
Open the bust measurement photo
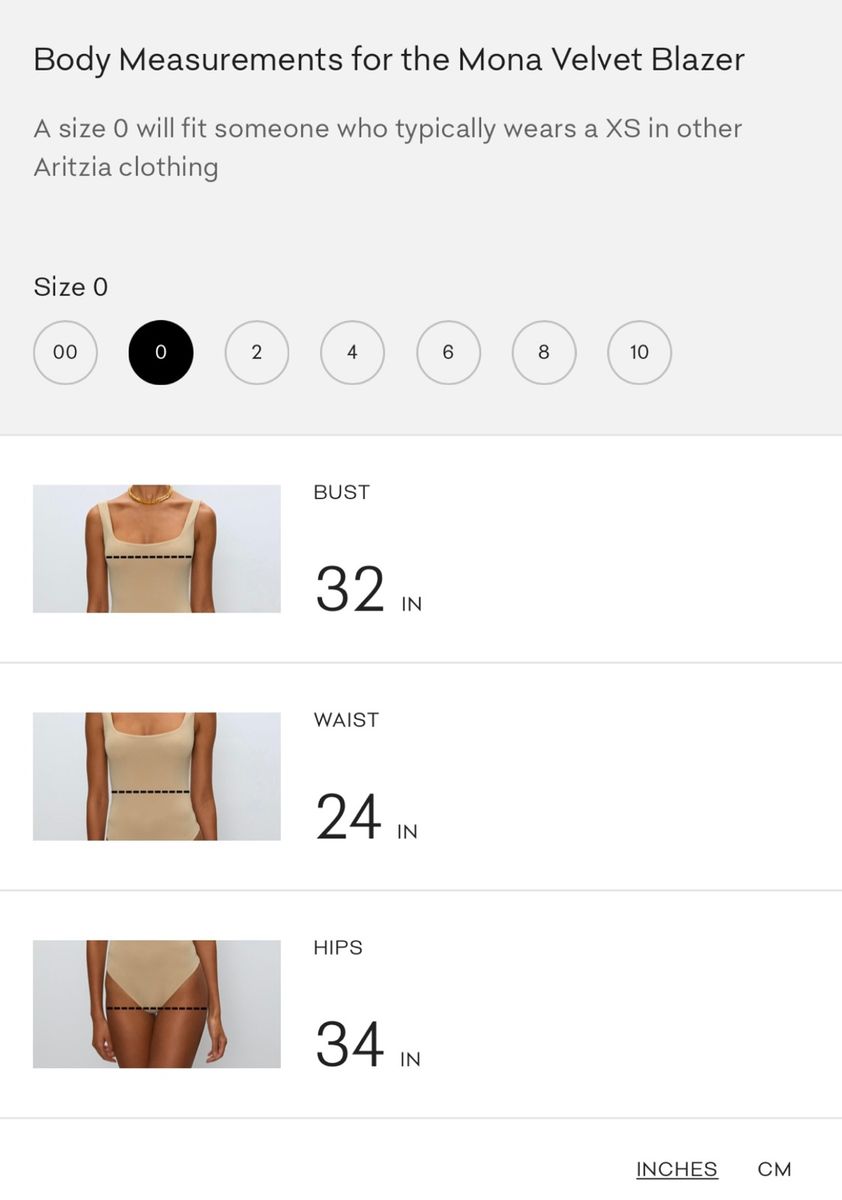click(157, 549)
